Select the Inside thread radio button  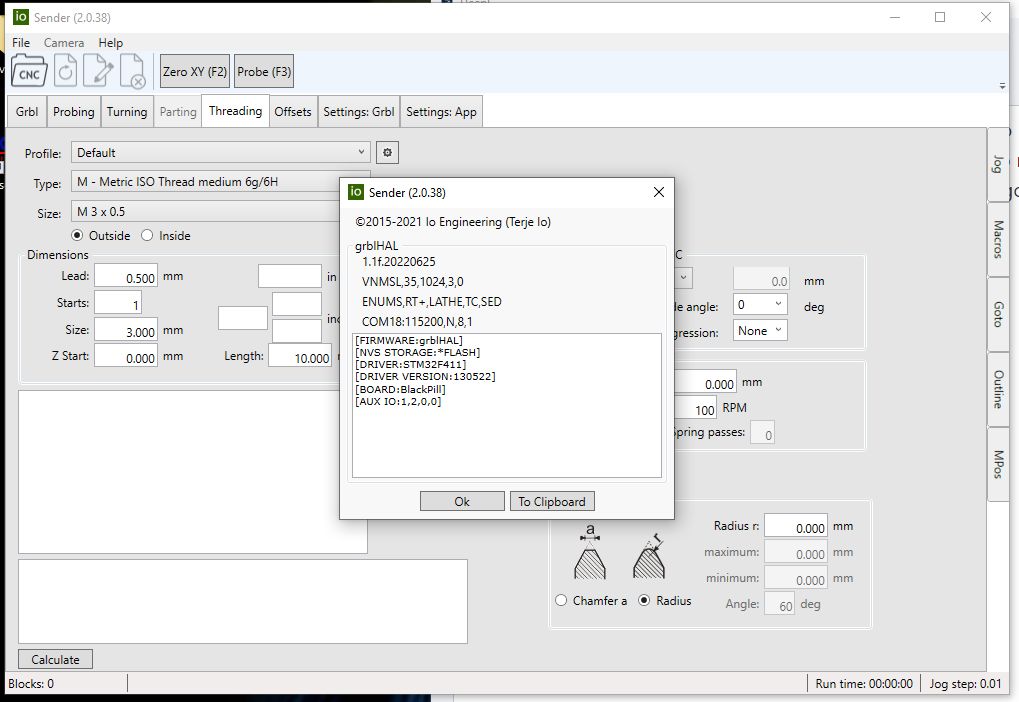click(147, 235)
